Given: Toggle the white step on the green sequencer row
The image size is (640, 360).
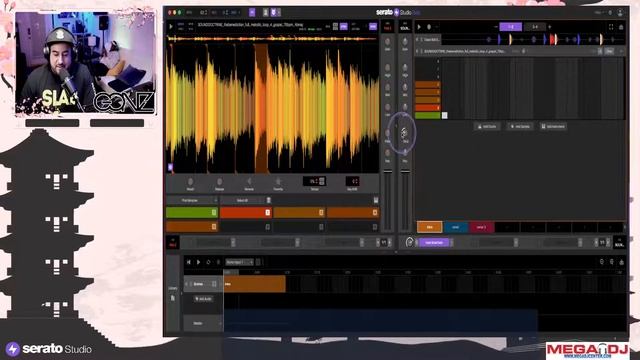Looking at the screenshot, I should click(444, 116).
